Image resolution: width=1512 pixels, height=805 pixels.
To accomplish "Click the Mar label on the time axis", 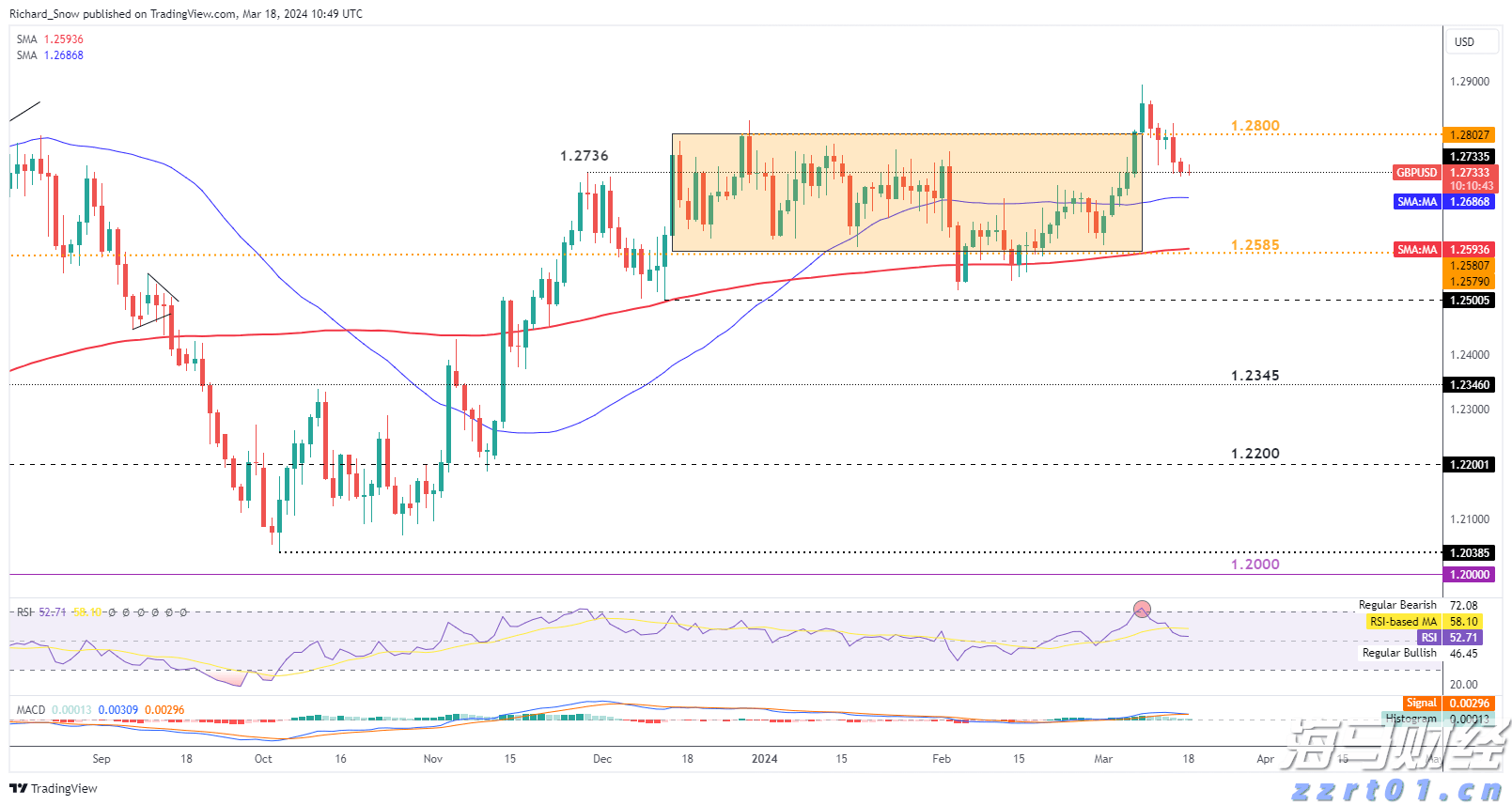I will 1103,759.
